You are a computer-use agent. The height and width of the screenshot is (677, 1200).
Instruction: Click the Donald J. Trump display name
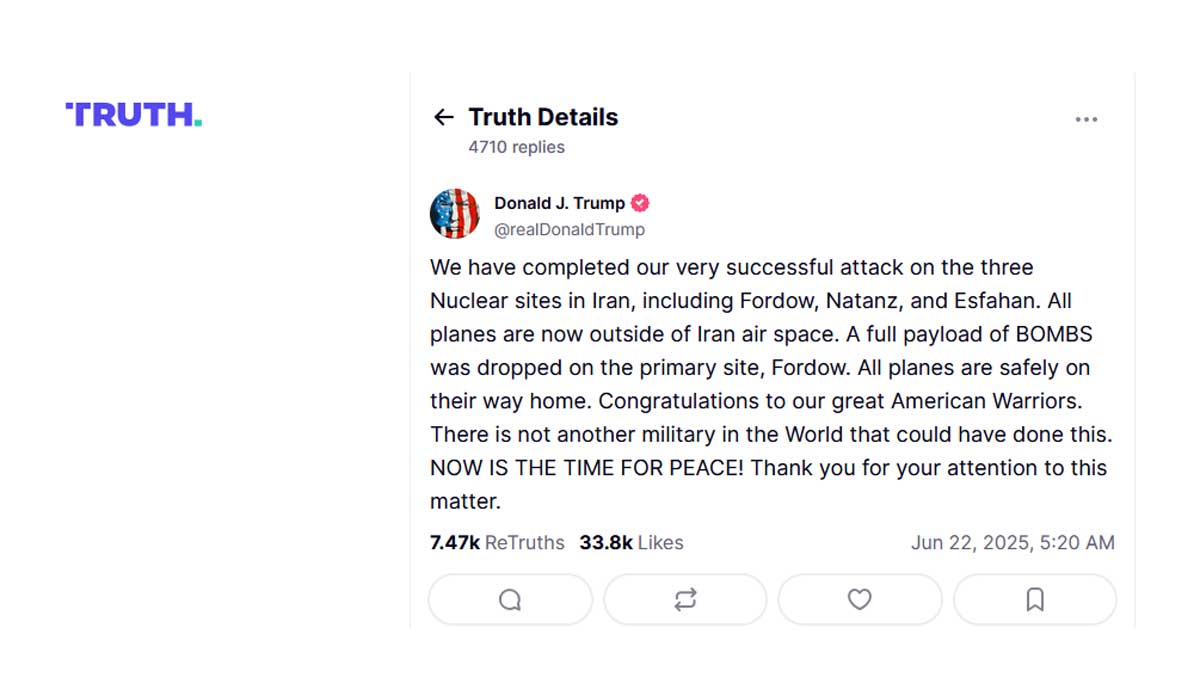click(556, 202)
